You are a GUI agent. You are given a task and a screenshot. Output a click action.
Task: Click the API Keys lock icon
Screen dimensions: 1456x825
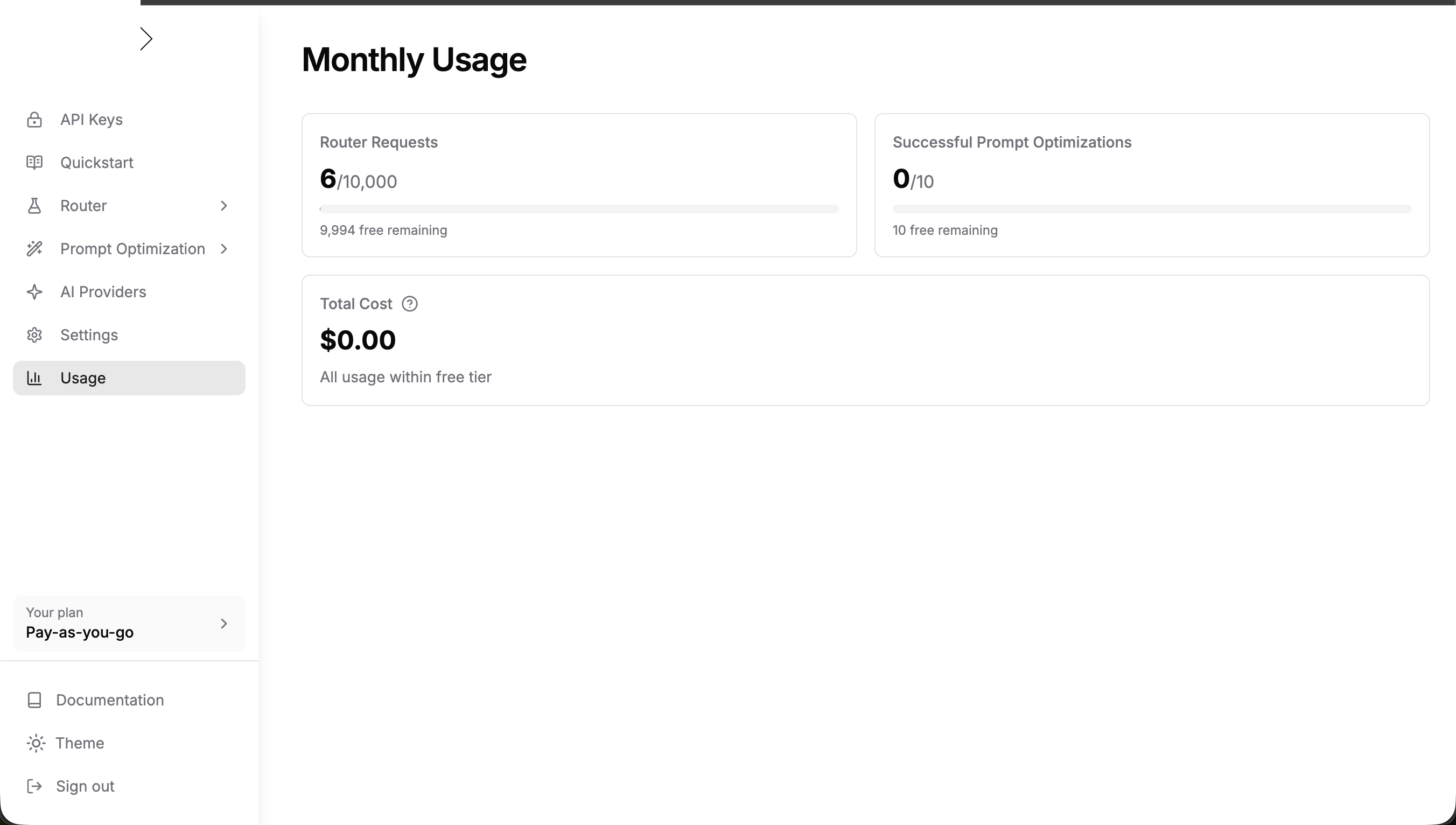coord(34,120)
